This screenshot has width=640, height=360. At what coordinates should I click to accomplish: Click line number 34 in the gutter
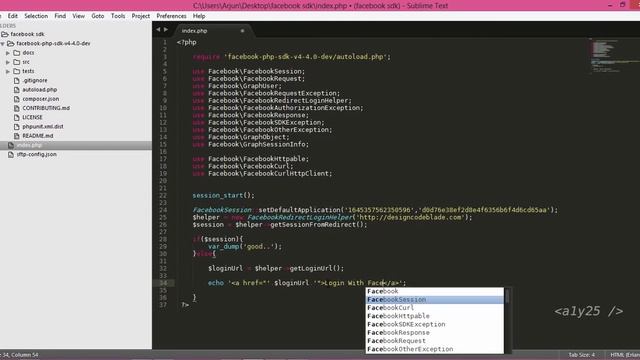pos(163,283)
